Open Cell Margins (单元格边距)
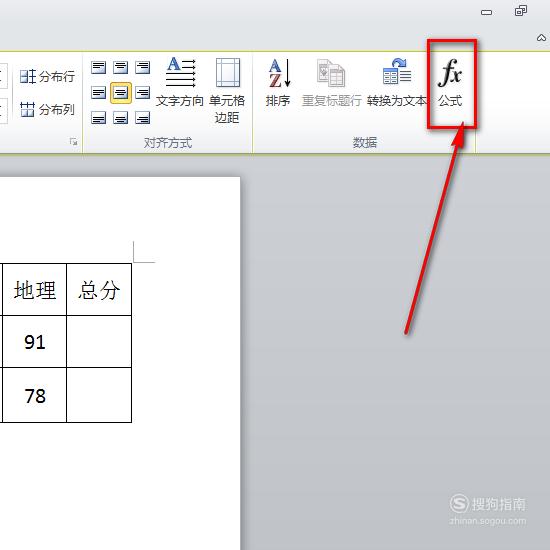Viewport: 550px width, 550px height. pos(227,90)
